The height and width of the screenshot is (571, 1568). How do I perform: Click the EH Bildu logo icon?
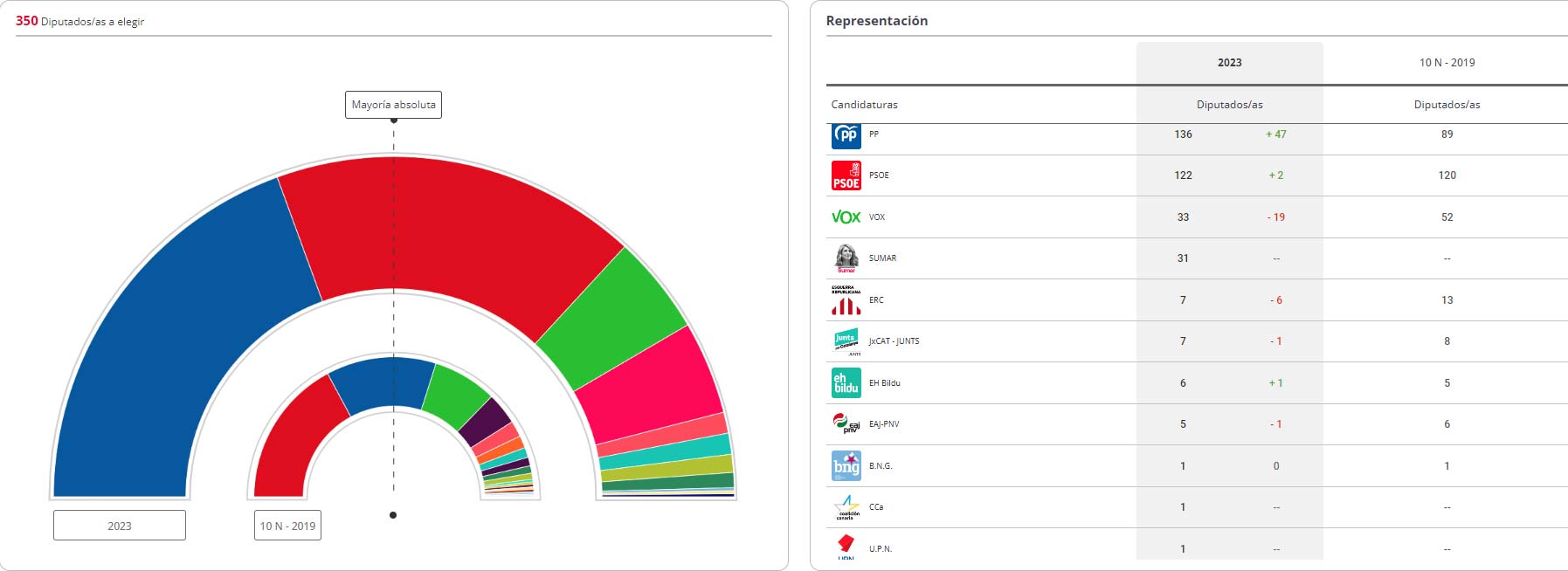(846, 382)
